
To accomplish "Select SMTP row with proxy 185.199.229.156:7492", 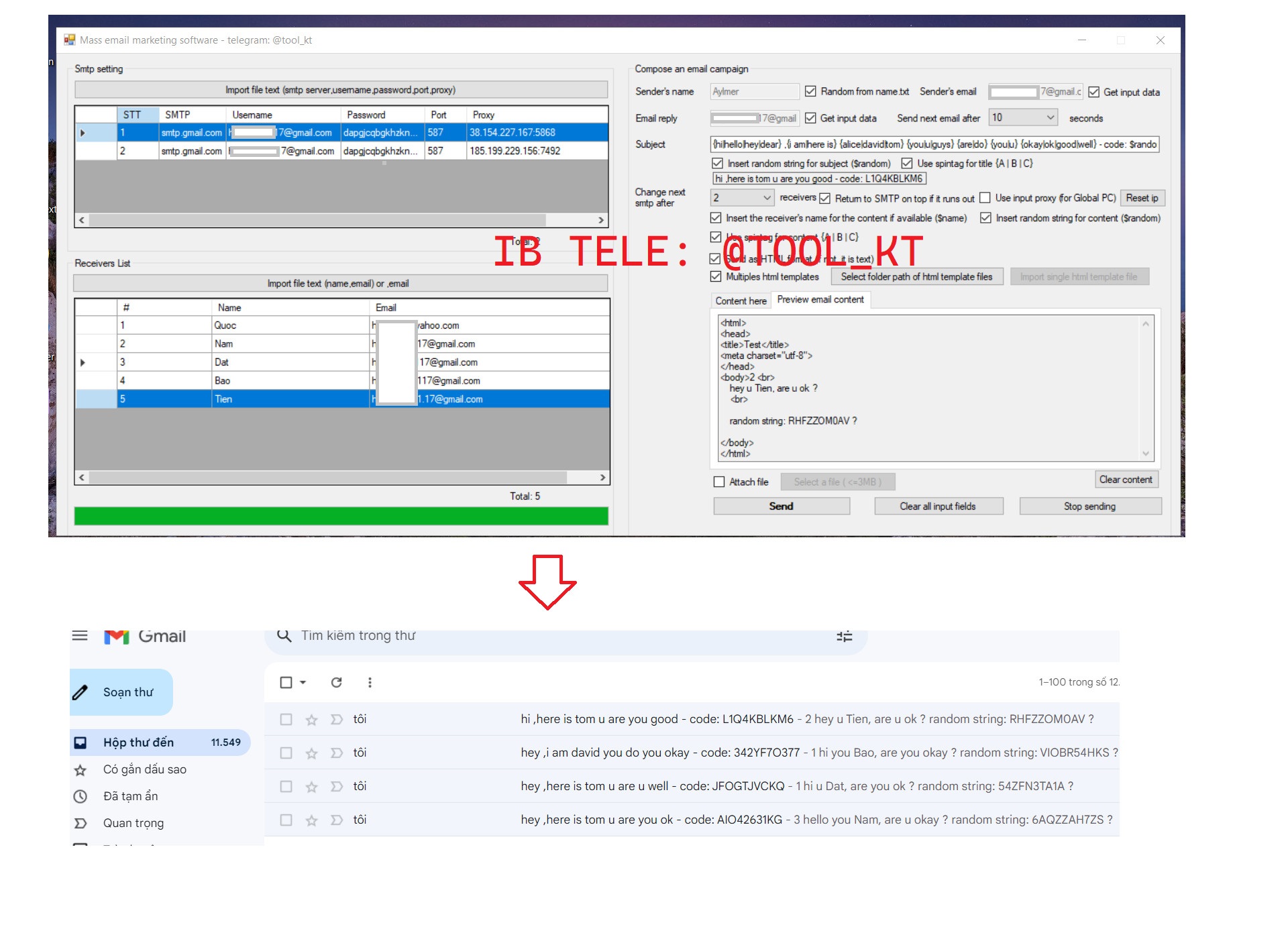I will (x=342, y=151).
